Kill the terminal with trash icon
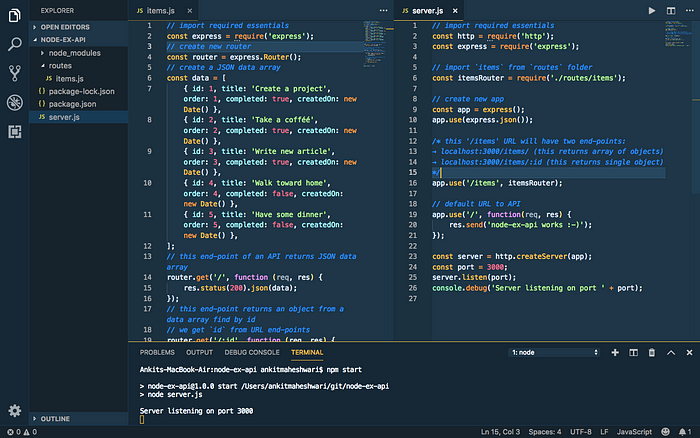The height and width of the screenshot is (438, 700). click(x=652, y=353)
